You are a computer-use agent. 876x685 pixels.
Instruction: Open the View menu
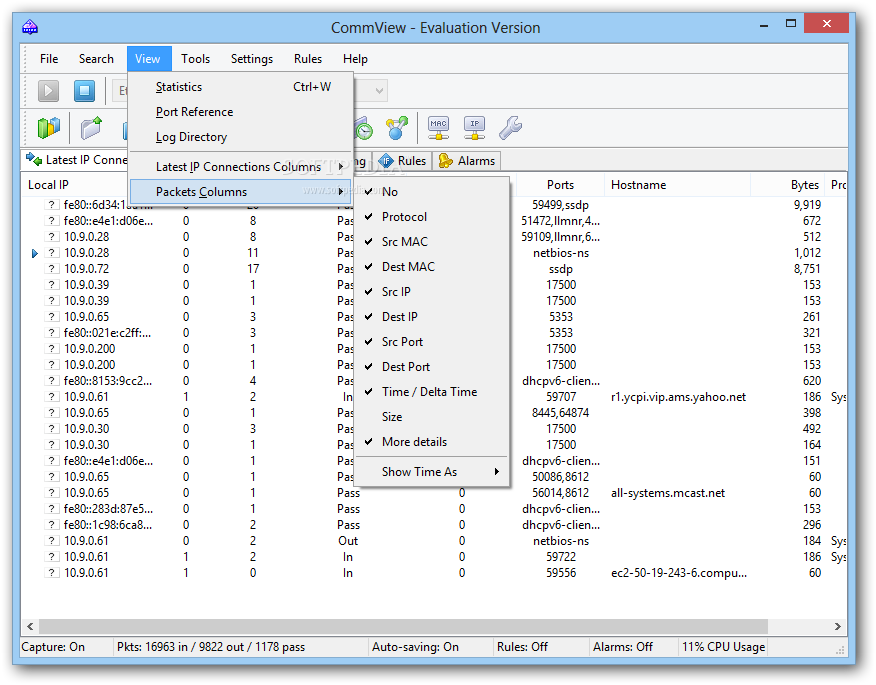tap(148, 59)
